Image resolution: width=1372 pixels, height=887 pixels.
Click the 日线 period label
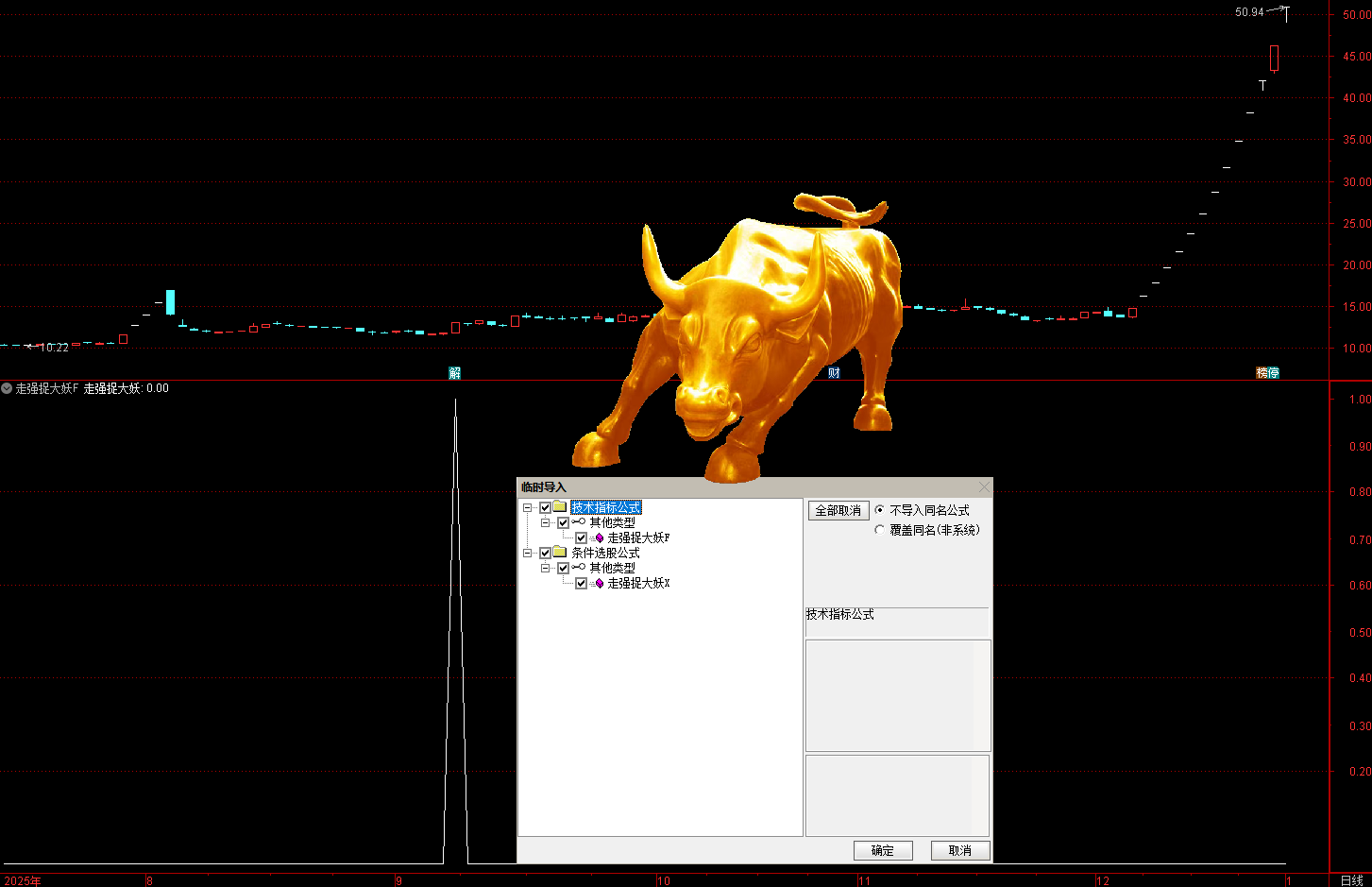[x=1351, y=880]
